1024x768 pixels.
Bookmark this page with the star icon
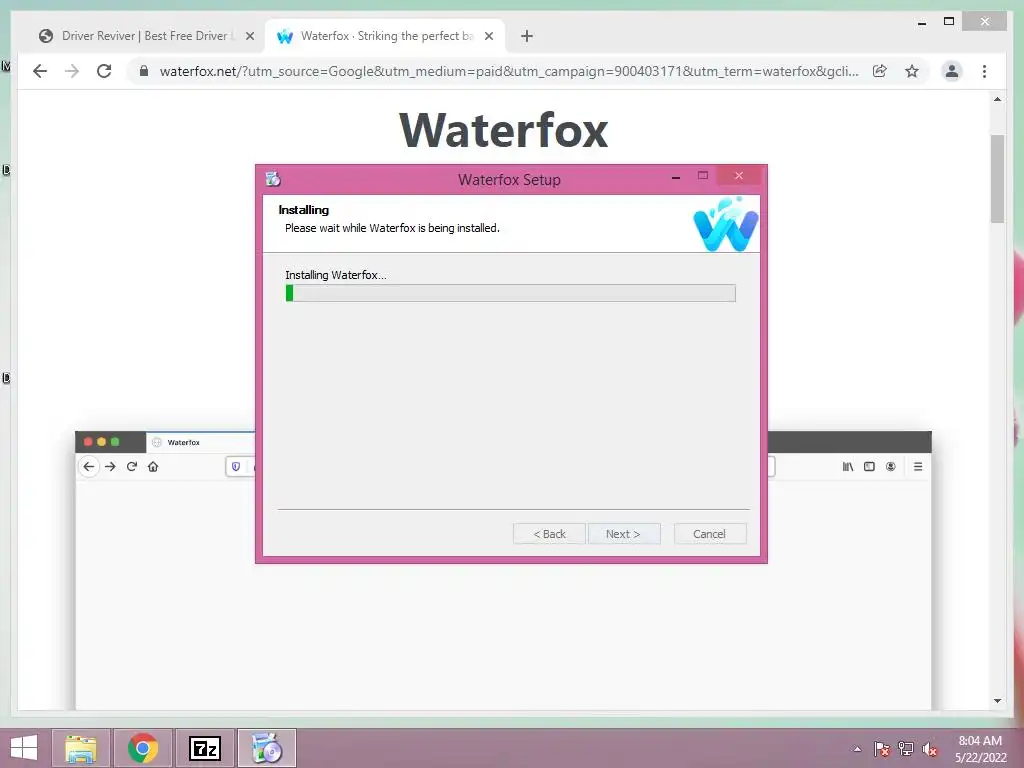tap(912, 71)
